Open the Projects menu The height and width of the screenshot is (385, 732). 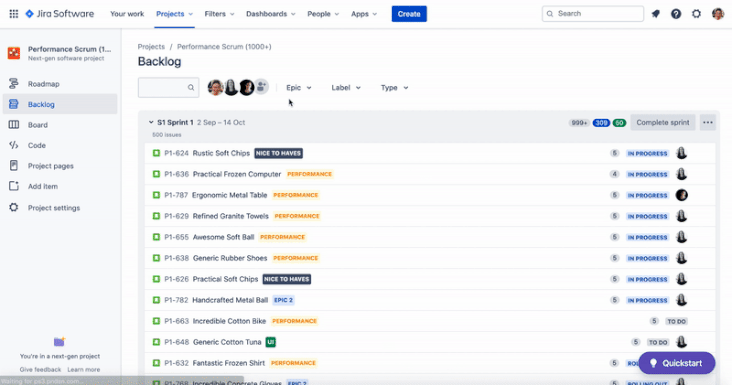click(x=175, y=14)
